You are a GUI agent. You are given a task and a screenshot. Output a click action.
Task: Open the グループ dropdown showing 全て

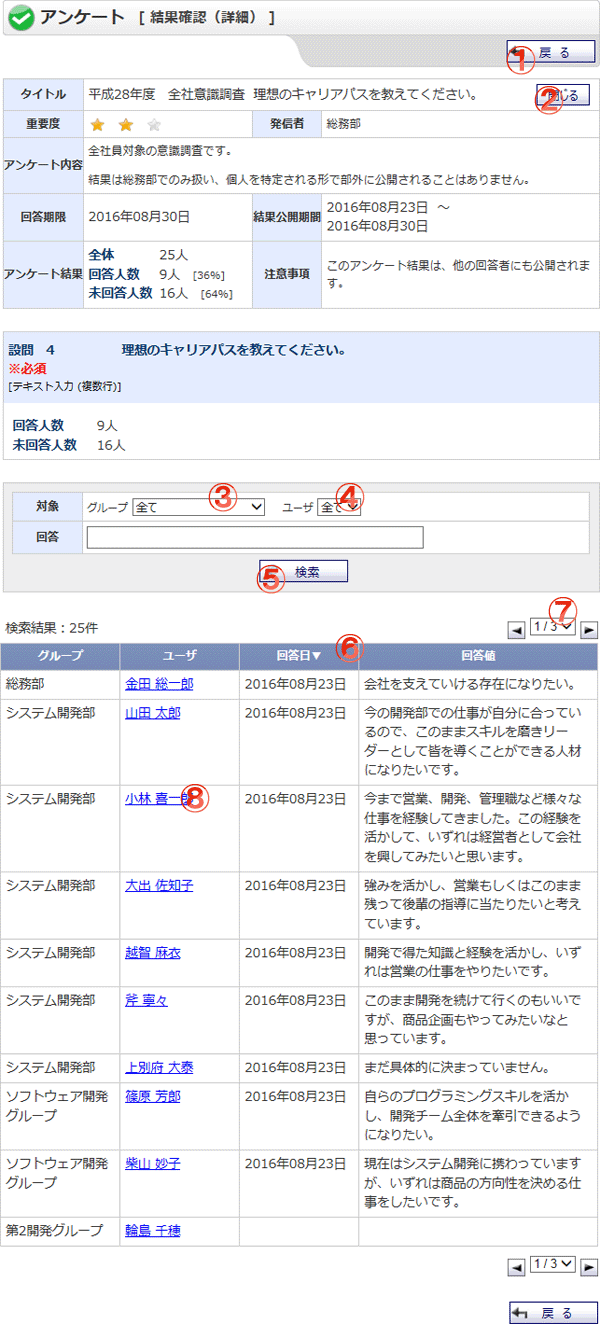click(199, 507)
